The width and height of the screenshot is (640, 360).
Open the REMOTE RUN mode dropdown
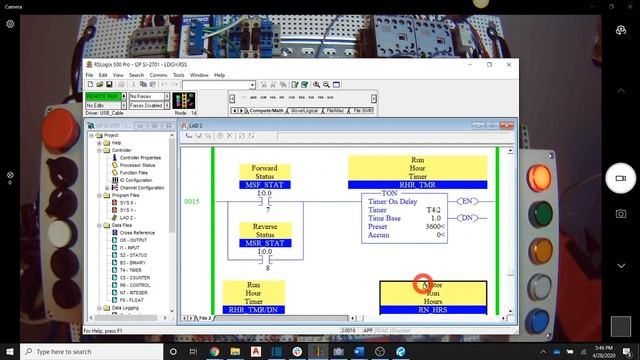[124, 96]
